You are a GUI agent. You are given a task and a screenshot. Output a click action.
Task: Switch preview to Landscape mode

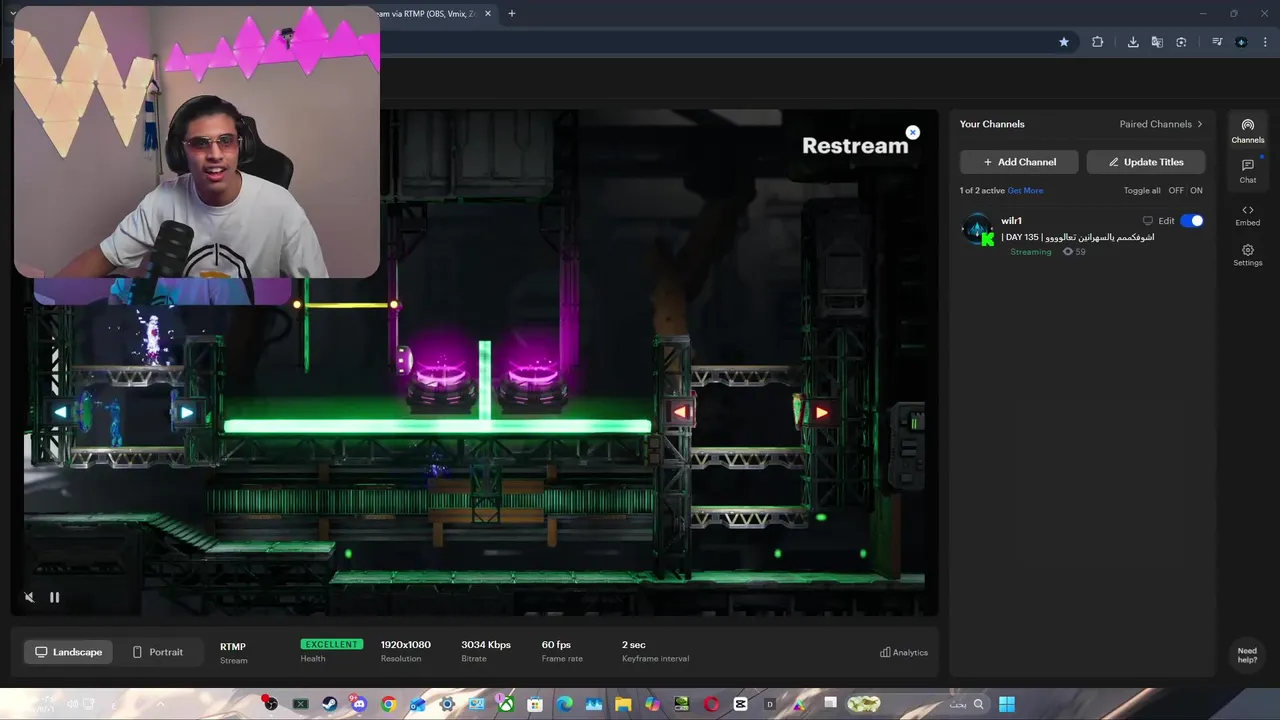pos(69,652)
